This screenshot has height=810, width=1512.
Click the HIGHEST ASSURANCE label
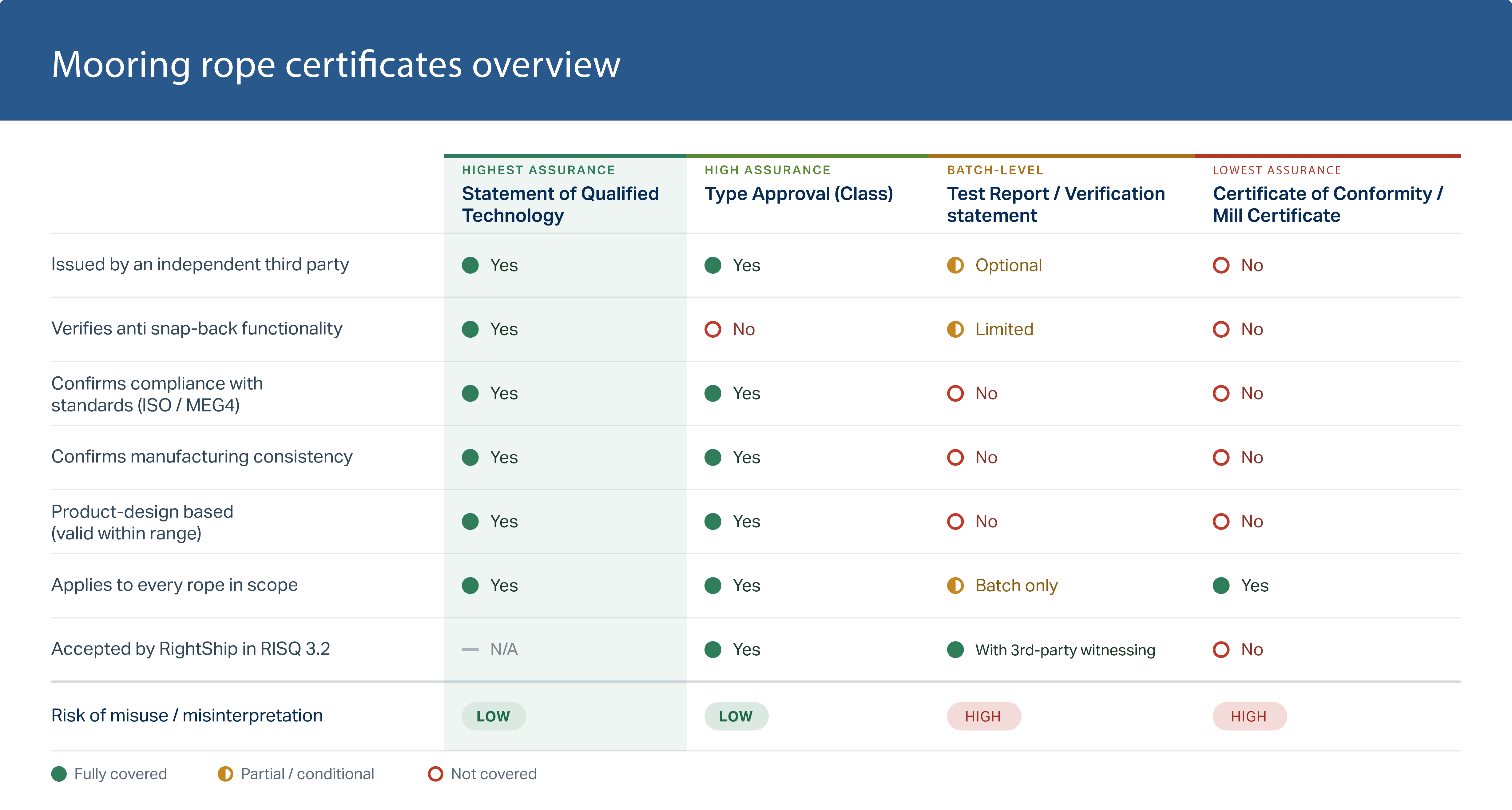click(x=538, y=170)
